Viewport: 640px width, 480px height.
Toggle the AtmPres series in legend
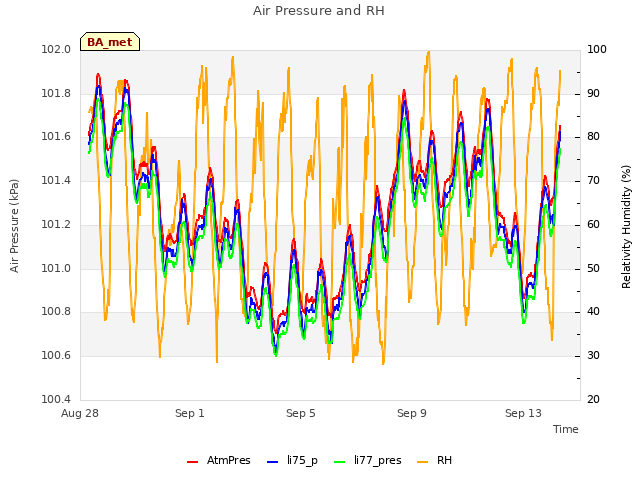point(219,460)
